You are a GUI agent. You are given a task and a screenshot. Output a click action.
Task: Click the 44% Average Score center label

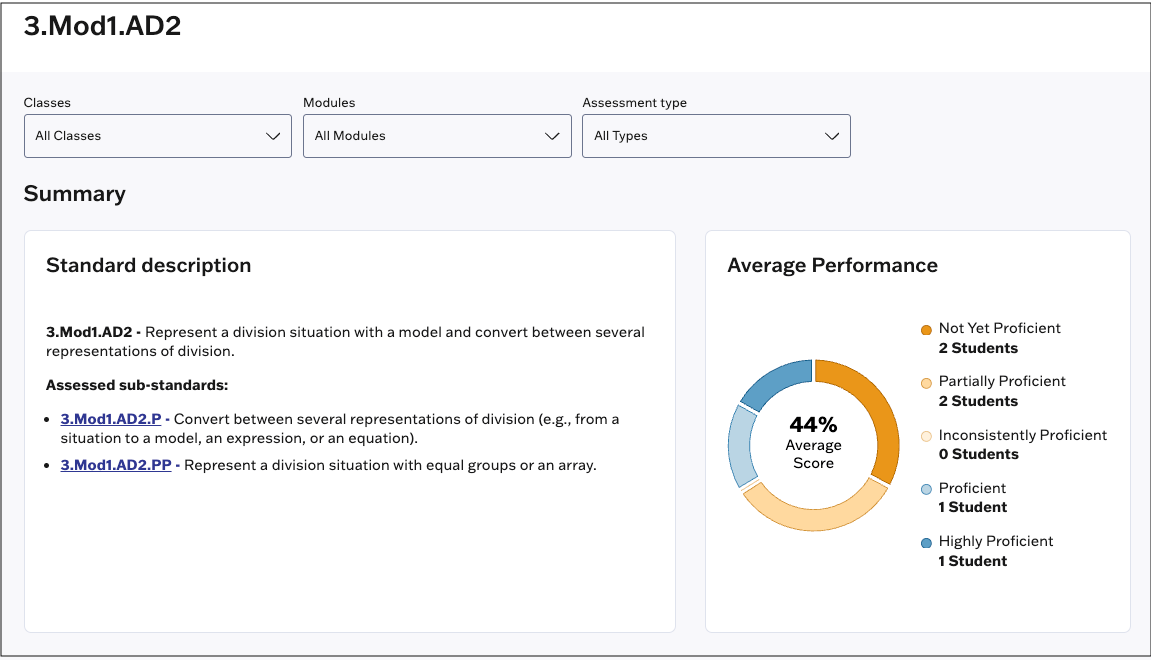point(813,443)
